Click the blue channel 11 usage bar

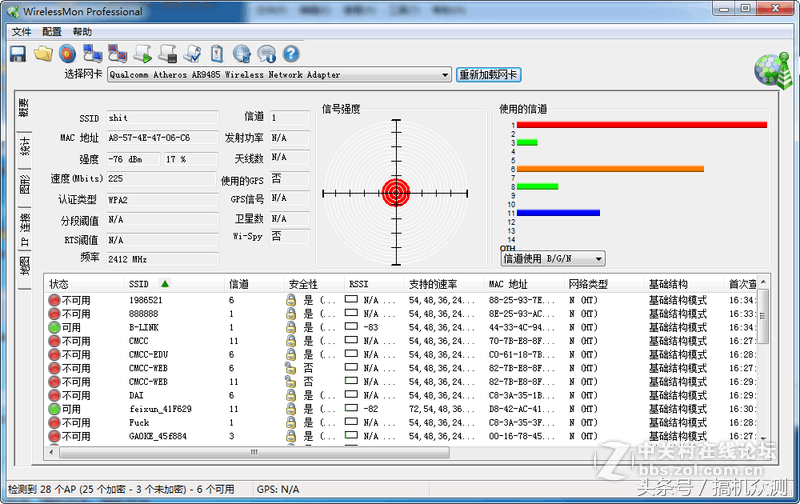tap(558, 213)
